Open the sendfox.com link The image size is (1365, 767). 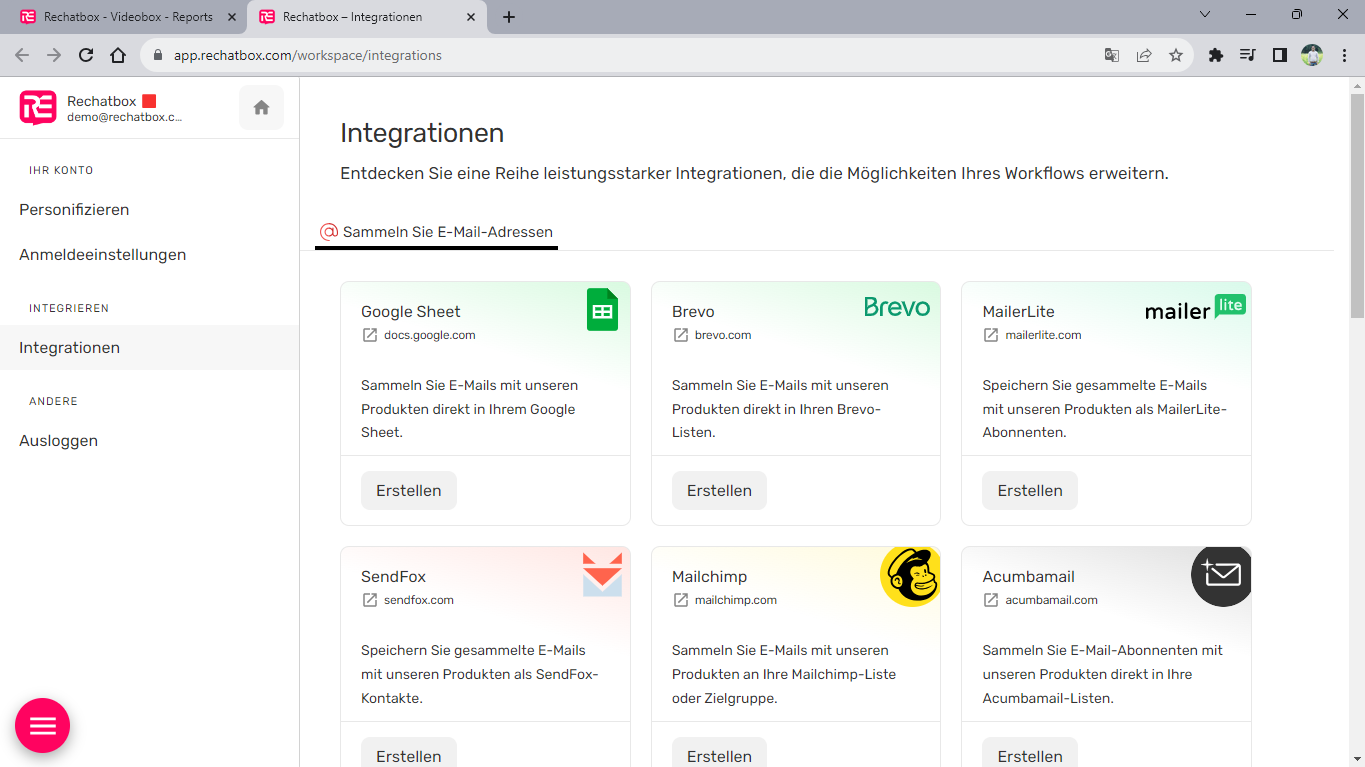tap(419, 600)
